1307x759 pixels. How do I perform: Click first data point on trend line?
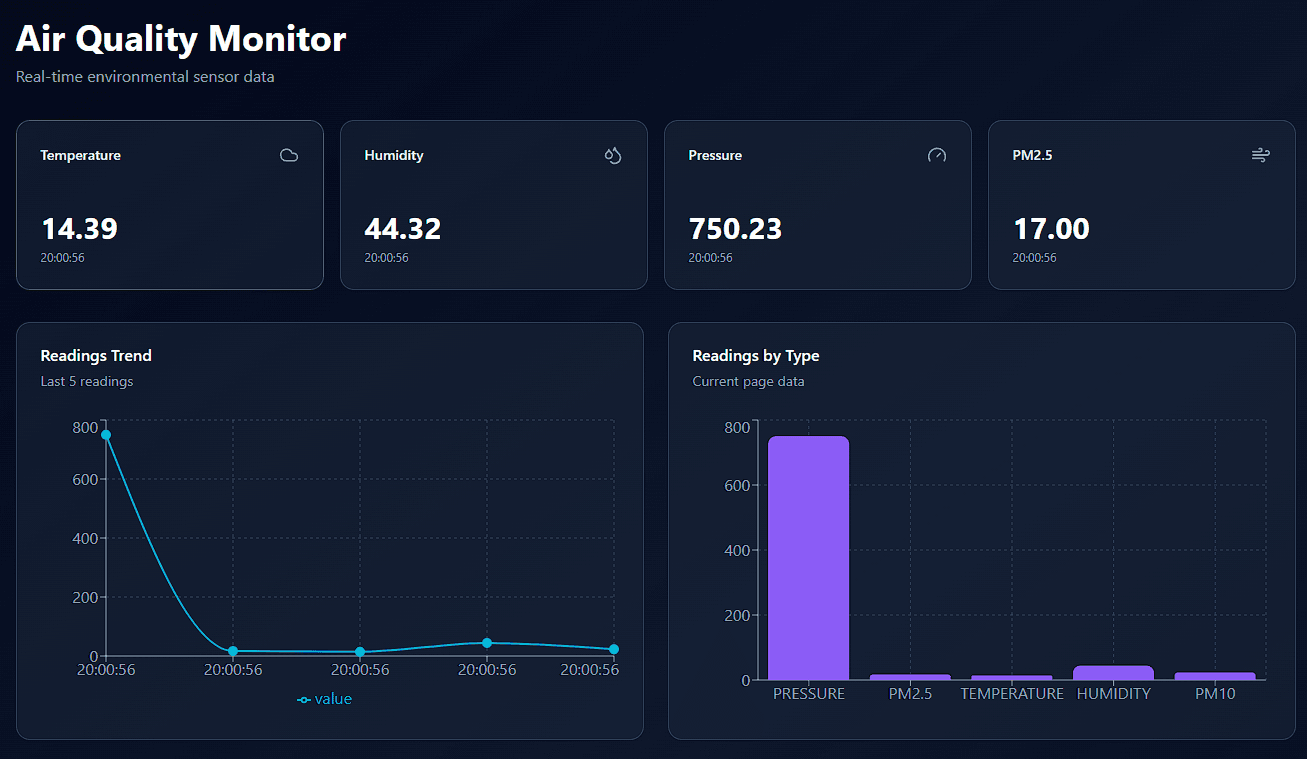point(106,435)
